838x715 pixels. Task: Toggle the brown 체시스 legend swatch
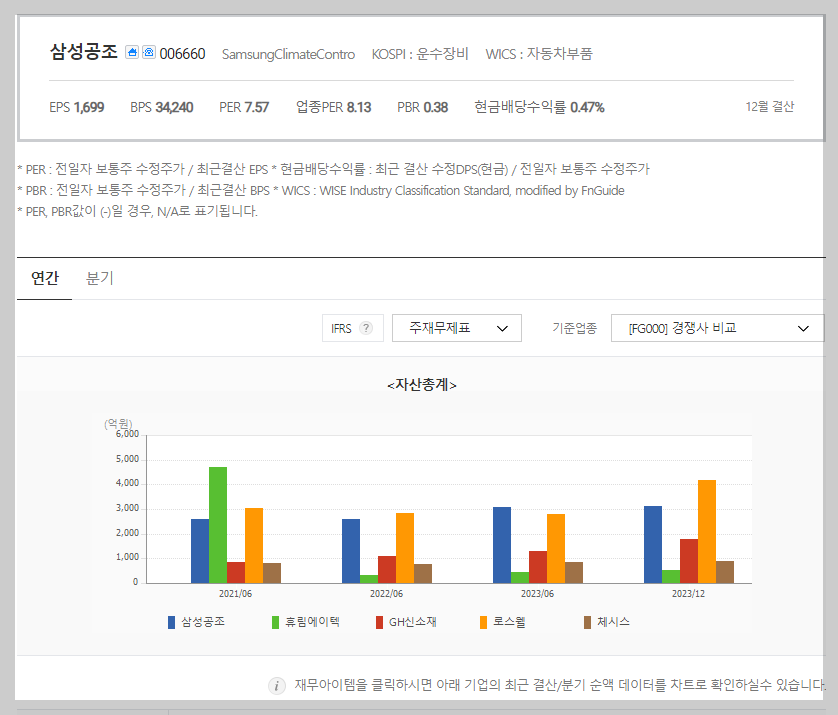[x=587, y=622]
